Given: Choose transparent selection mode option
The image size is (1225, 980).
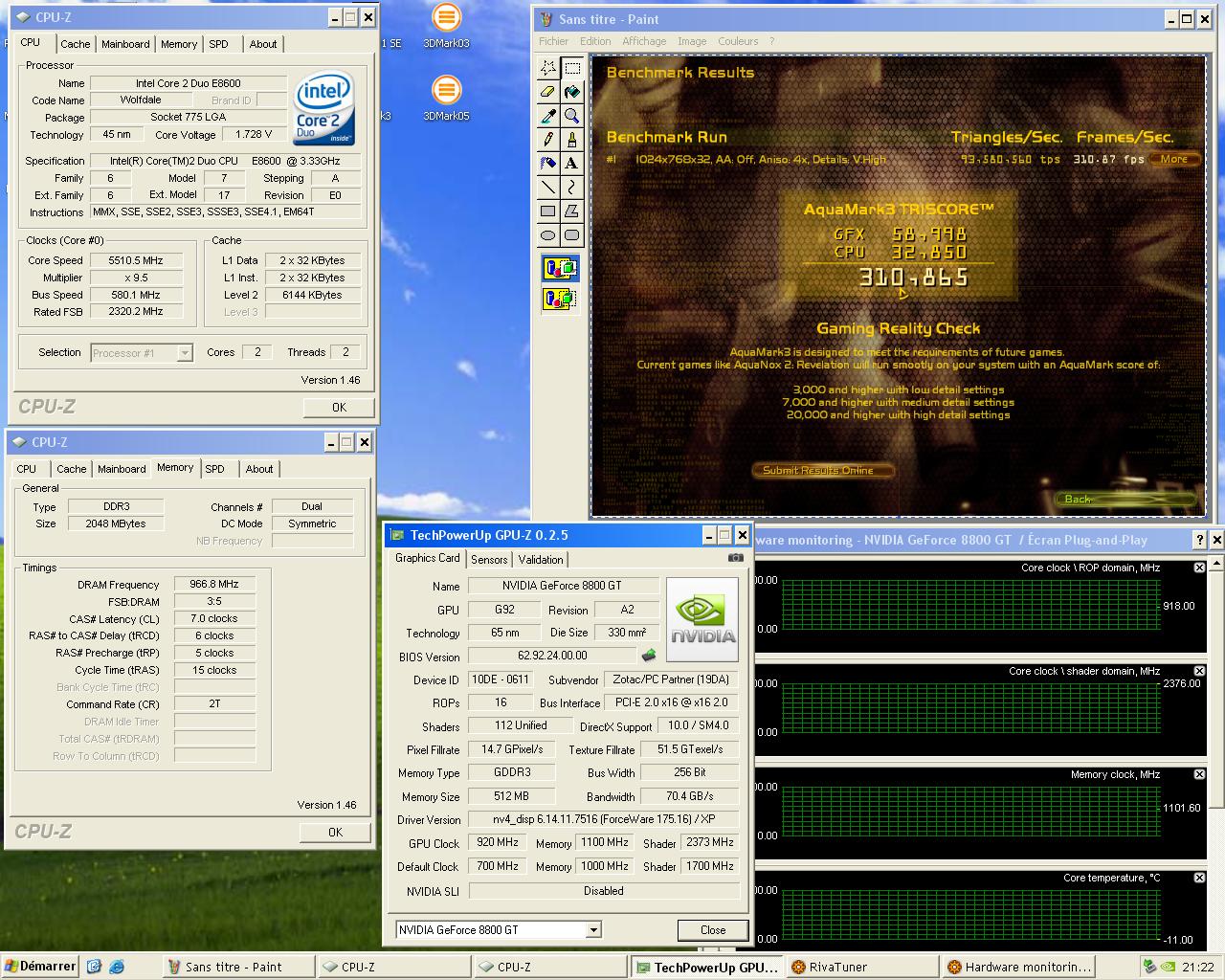Looking at the screenshot, I should point(560,300).
